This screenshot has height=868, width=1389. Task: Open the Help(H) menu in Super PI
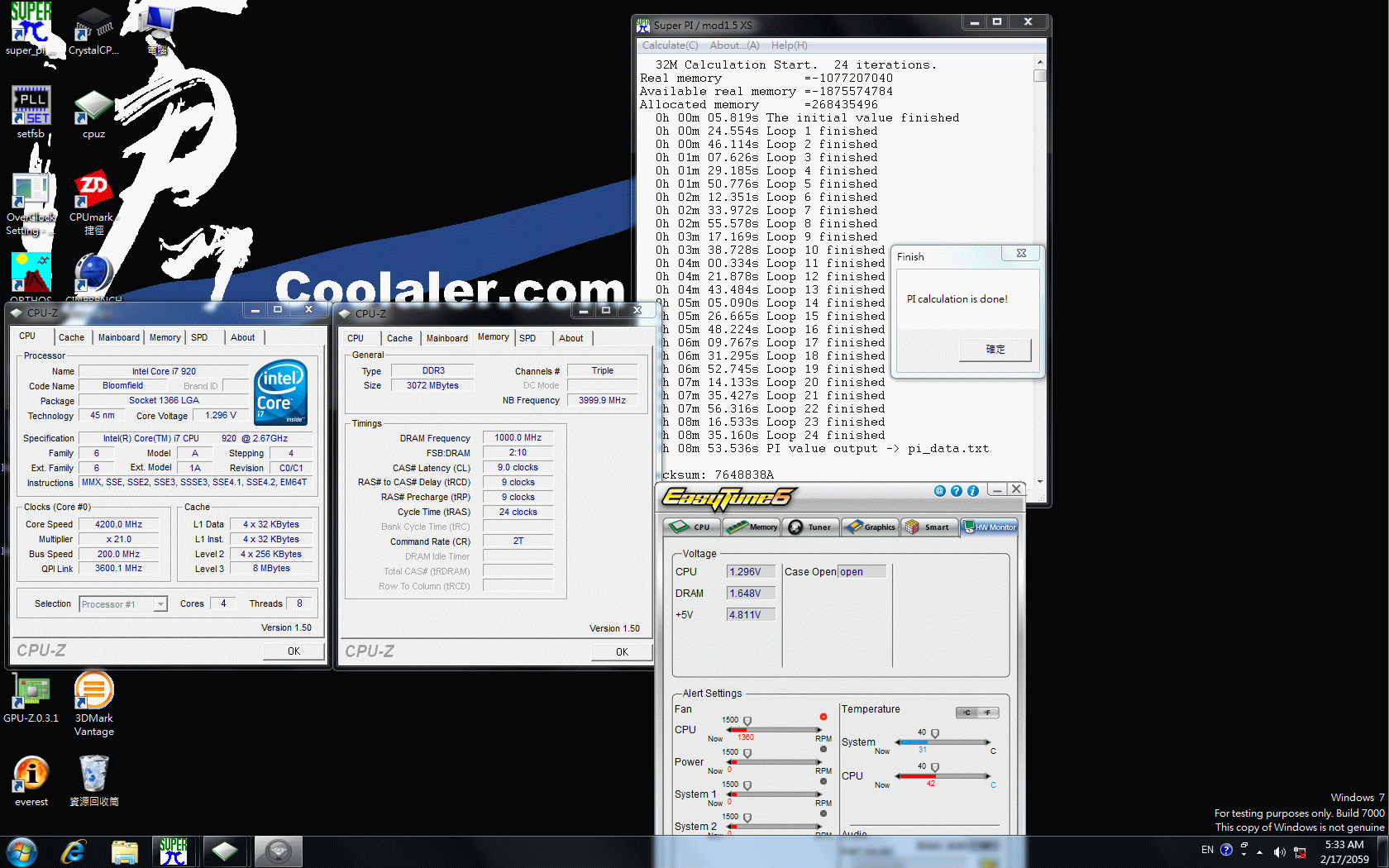(x=790, y=45)
